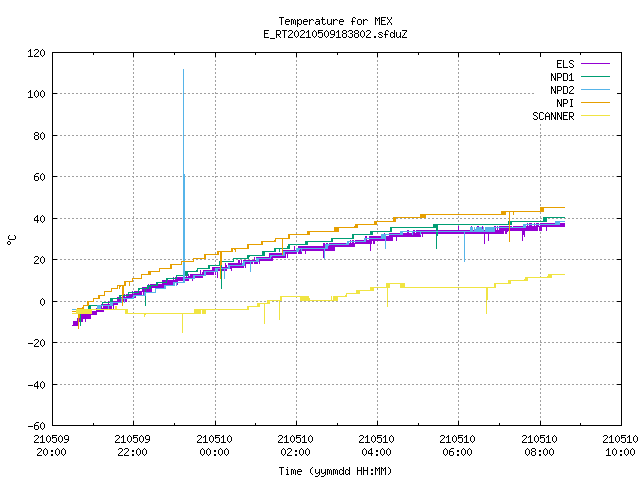The width and height of the screenshot is (640, 480).
Task: Click the y-axis label -20
Action: click(36, 343)
